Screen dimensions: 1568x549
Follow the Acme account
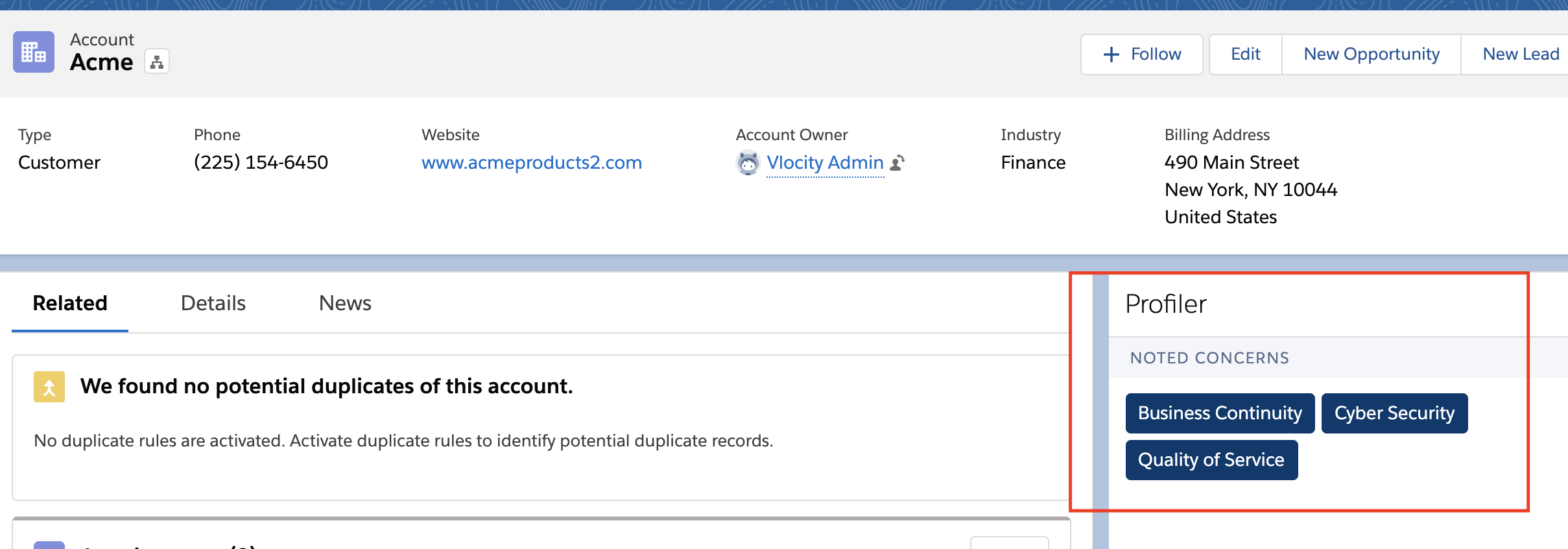1141,55
